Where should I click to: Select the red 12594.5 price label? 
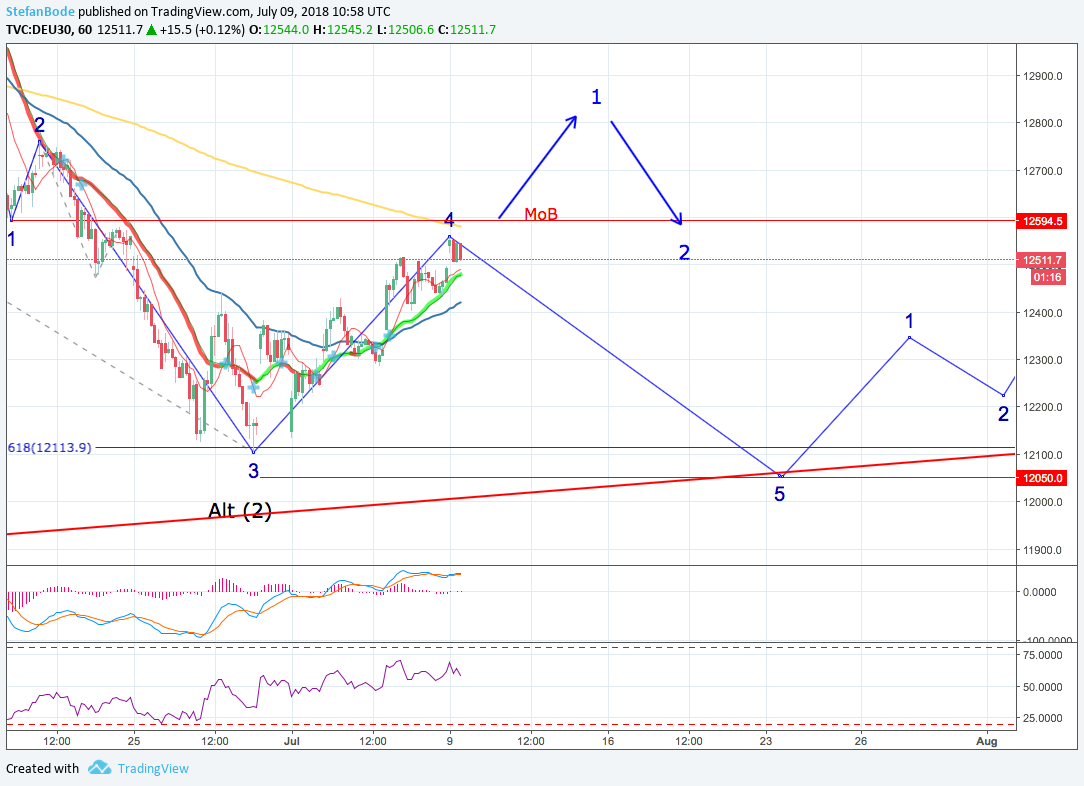[x=1043, y=221]
